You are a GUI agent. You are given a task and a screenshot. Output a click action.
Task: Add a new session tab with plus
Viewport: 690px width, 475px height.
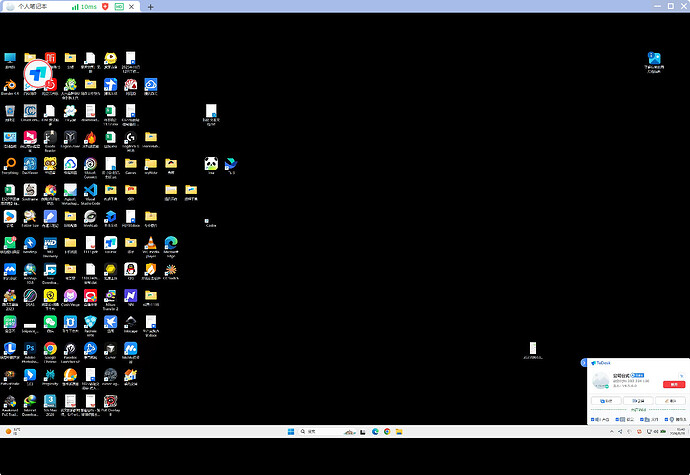(150, 7)
